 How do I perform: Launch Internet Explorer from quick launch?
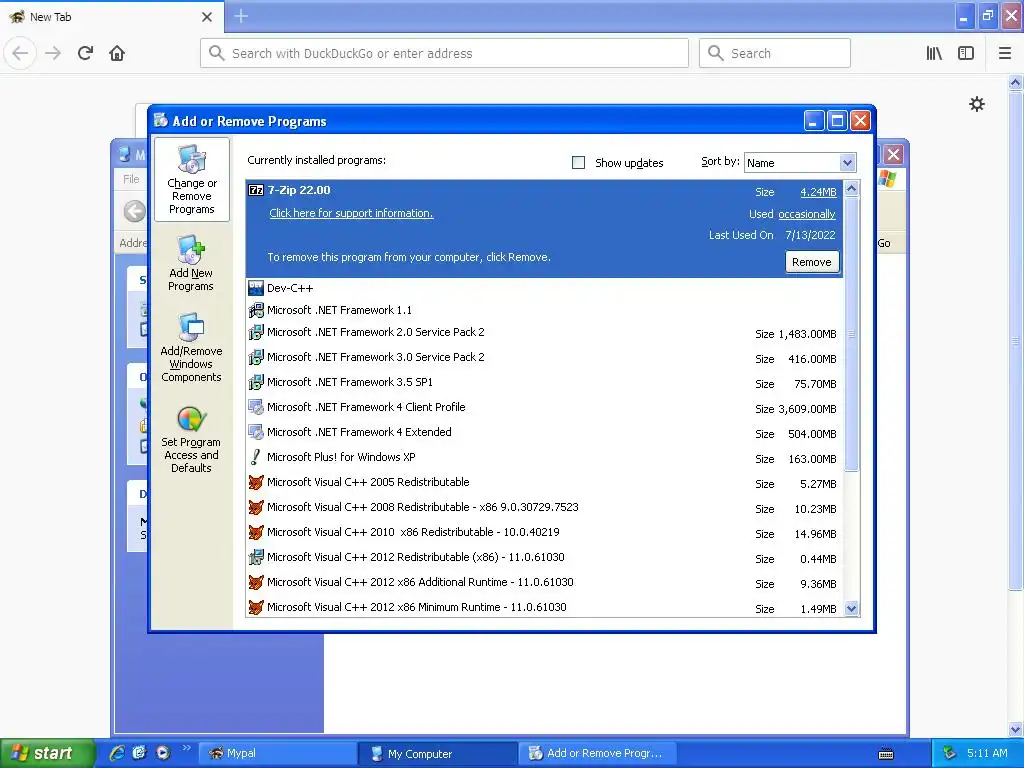[x=117, y=753]
